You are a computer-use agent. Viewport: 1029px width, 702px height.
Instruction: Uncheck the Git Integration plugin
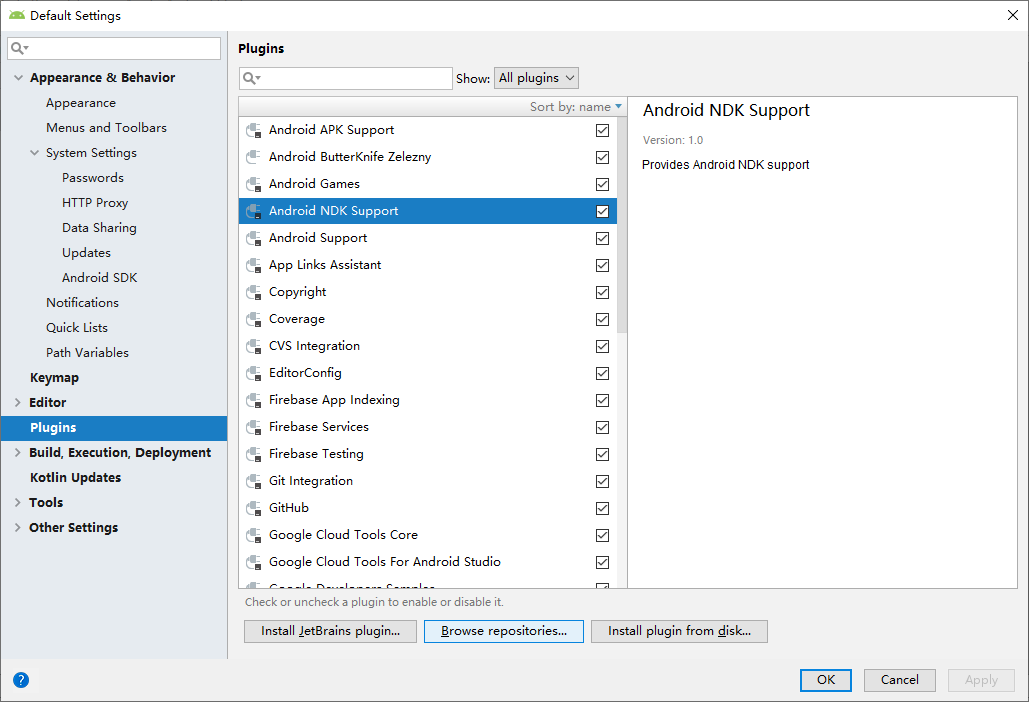602,481
